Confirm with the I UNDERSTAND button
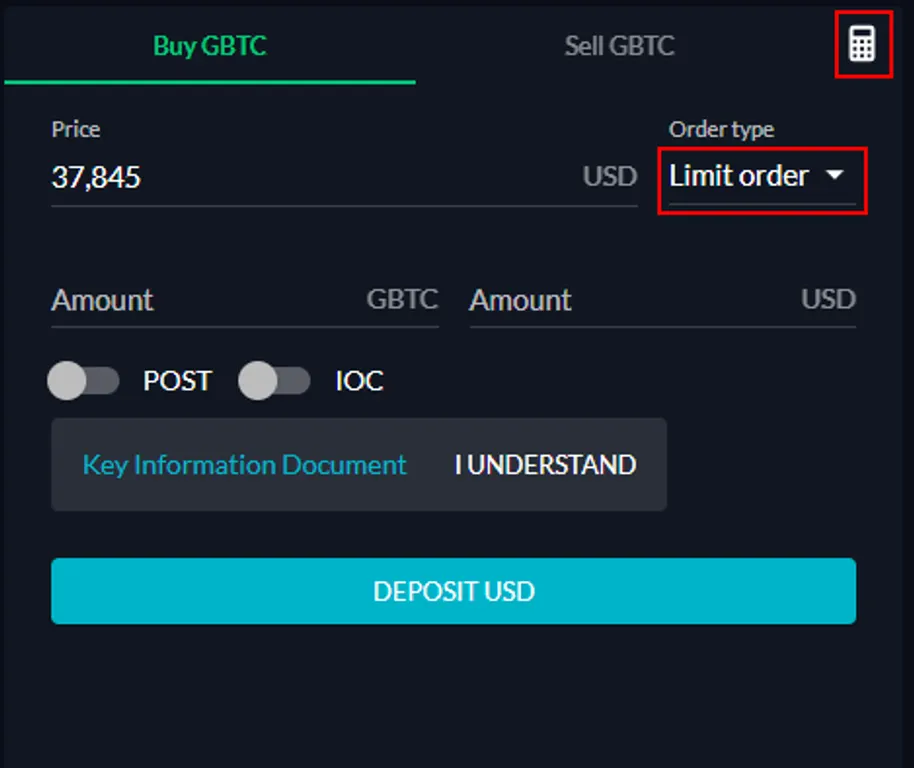Screen dimensions: 914x768 tap(545, 465)
